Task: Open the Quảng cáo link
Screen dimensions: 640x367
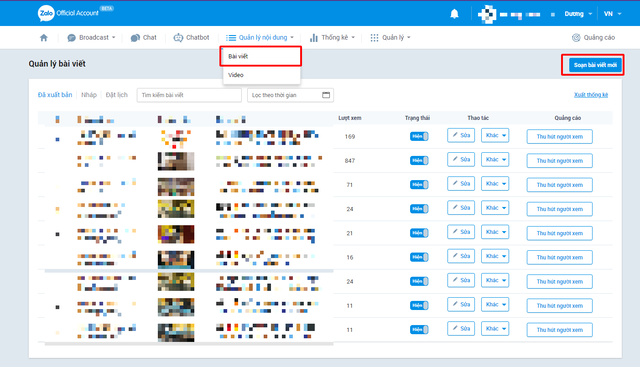Action: click(x=593, y=38)
